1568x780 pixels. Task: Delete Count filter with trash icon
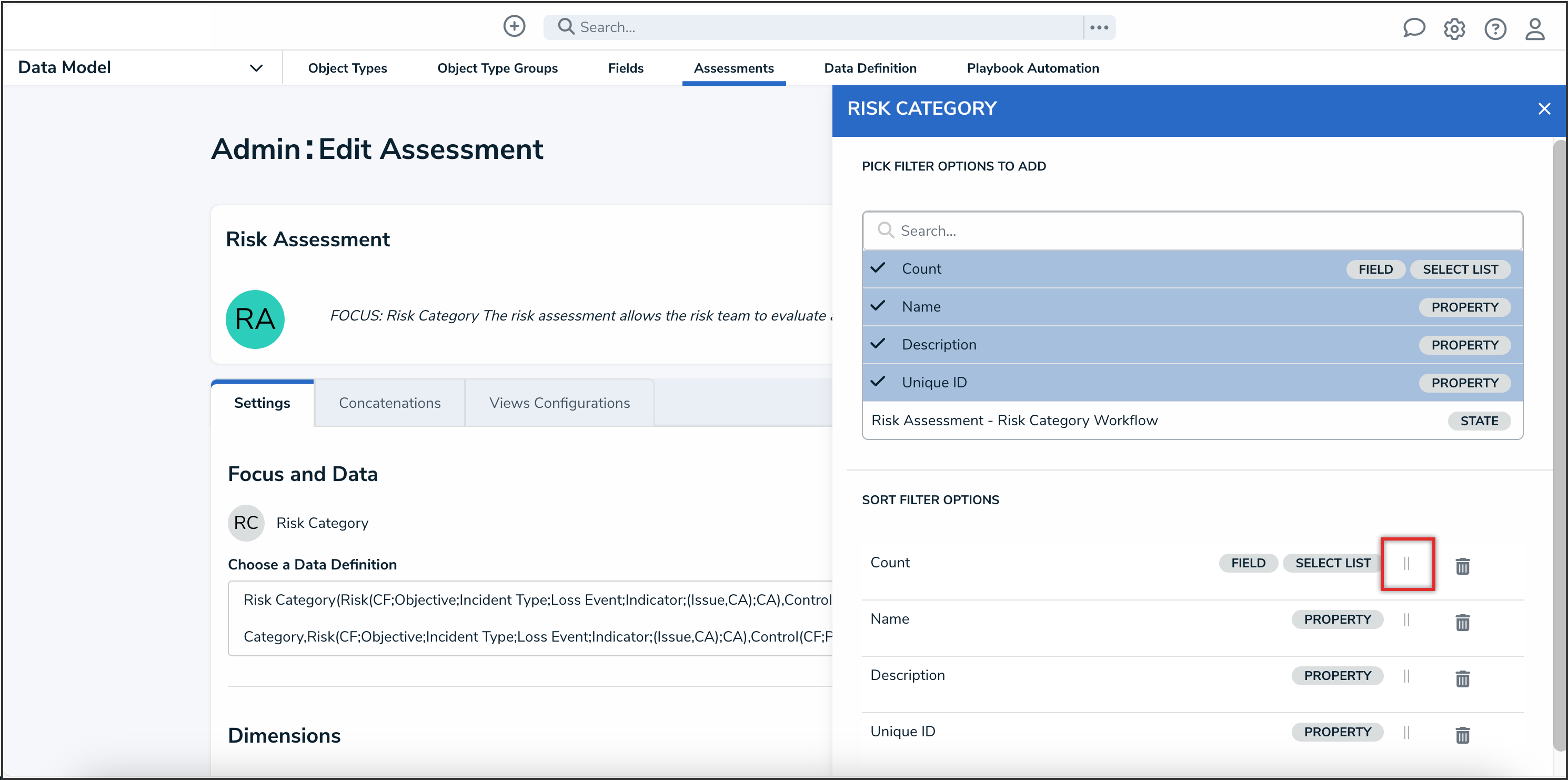click(x=1462, y=566)
